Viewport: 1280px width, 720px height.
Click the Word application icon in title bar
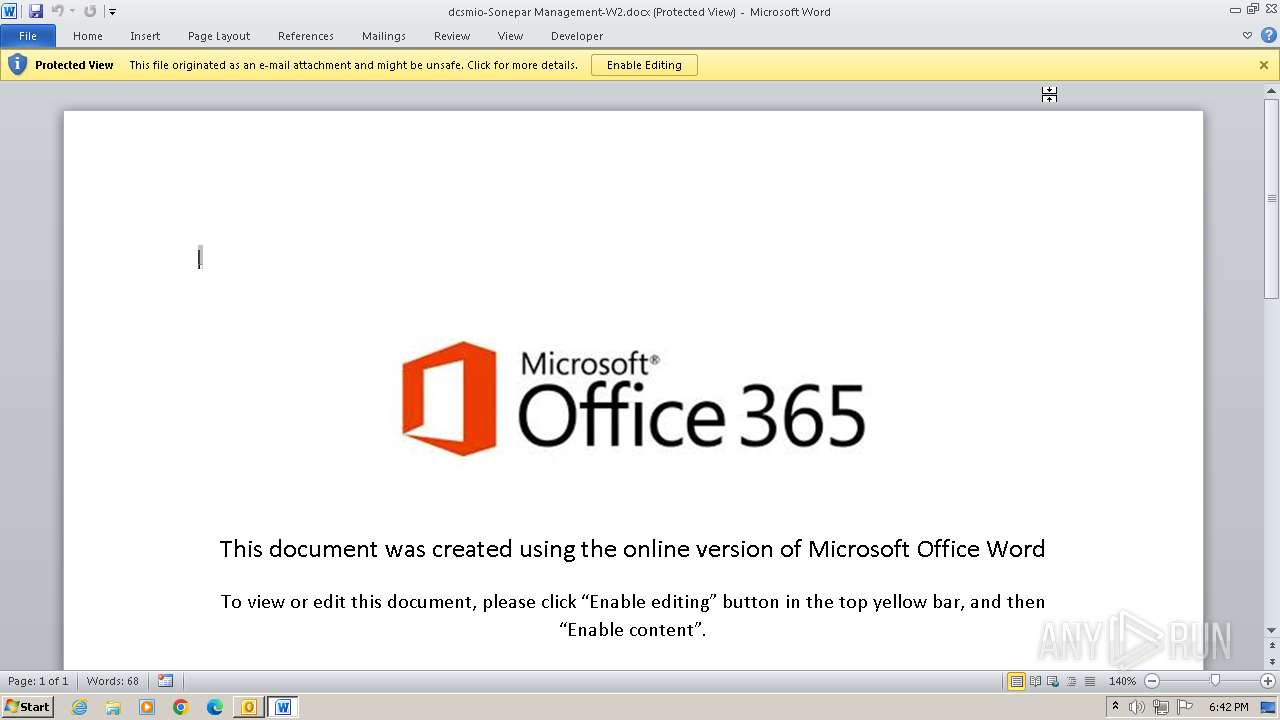pos(9,11)
